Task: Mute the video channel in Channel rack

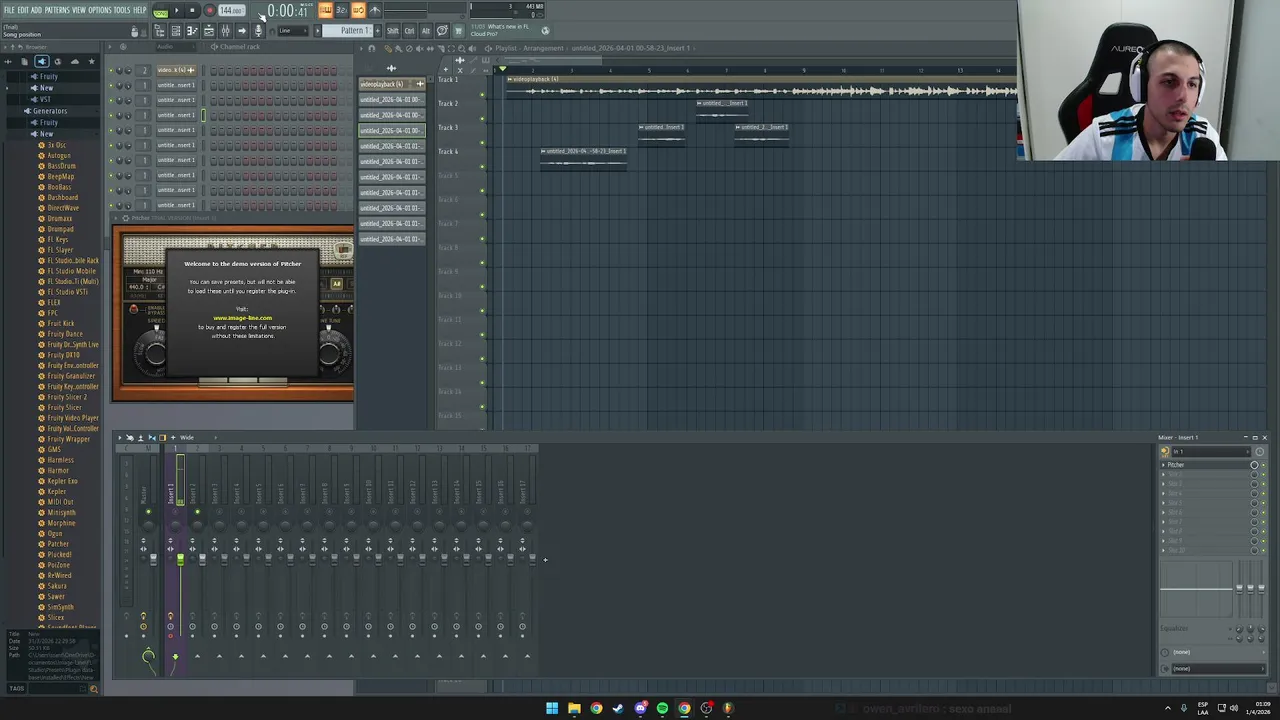Action: tap(112, 70)
